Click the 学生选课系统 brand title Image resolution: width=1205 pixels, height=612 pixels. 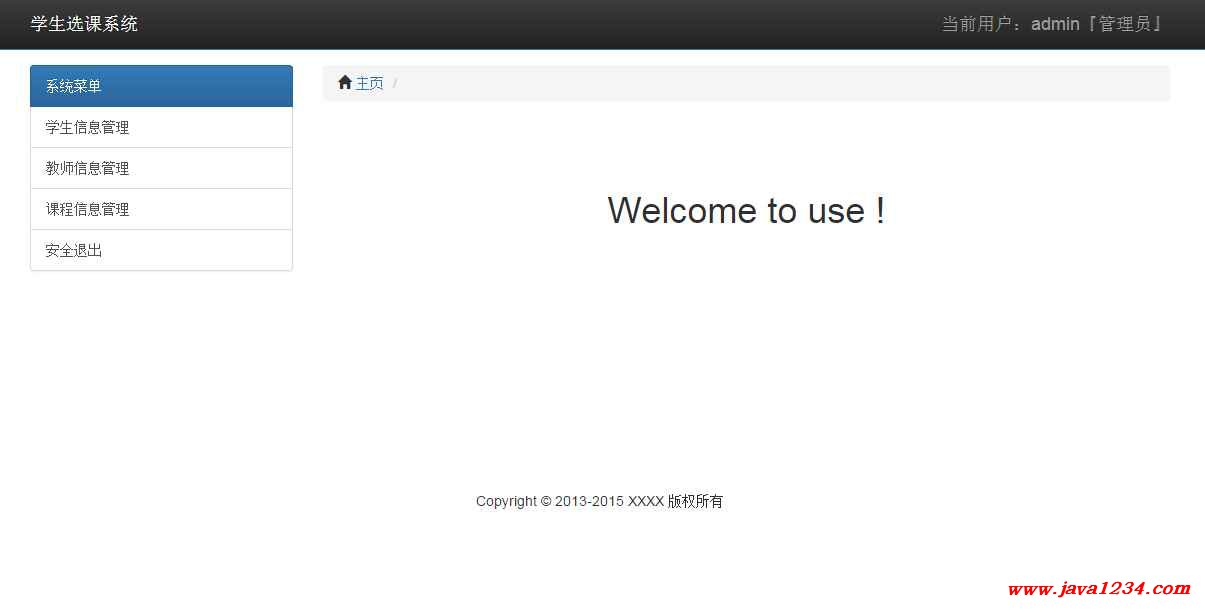click(x=84, y=24)
